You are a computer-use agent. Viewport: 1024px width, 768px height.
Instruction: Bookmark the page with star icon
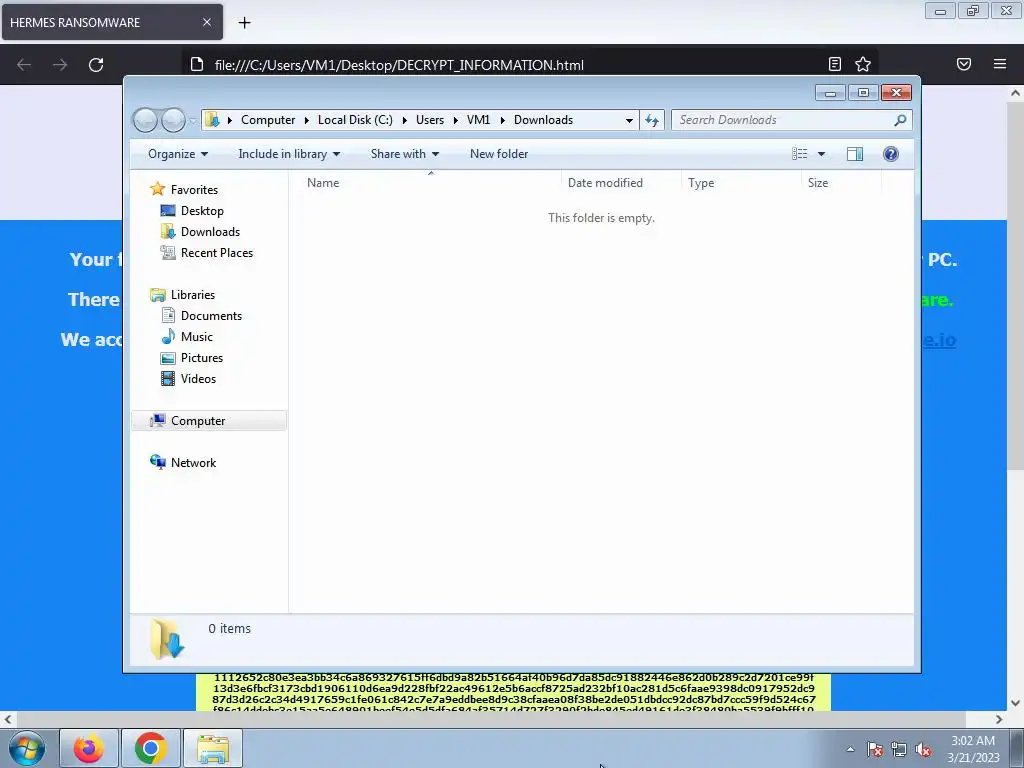pos(863,64)
